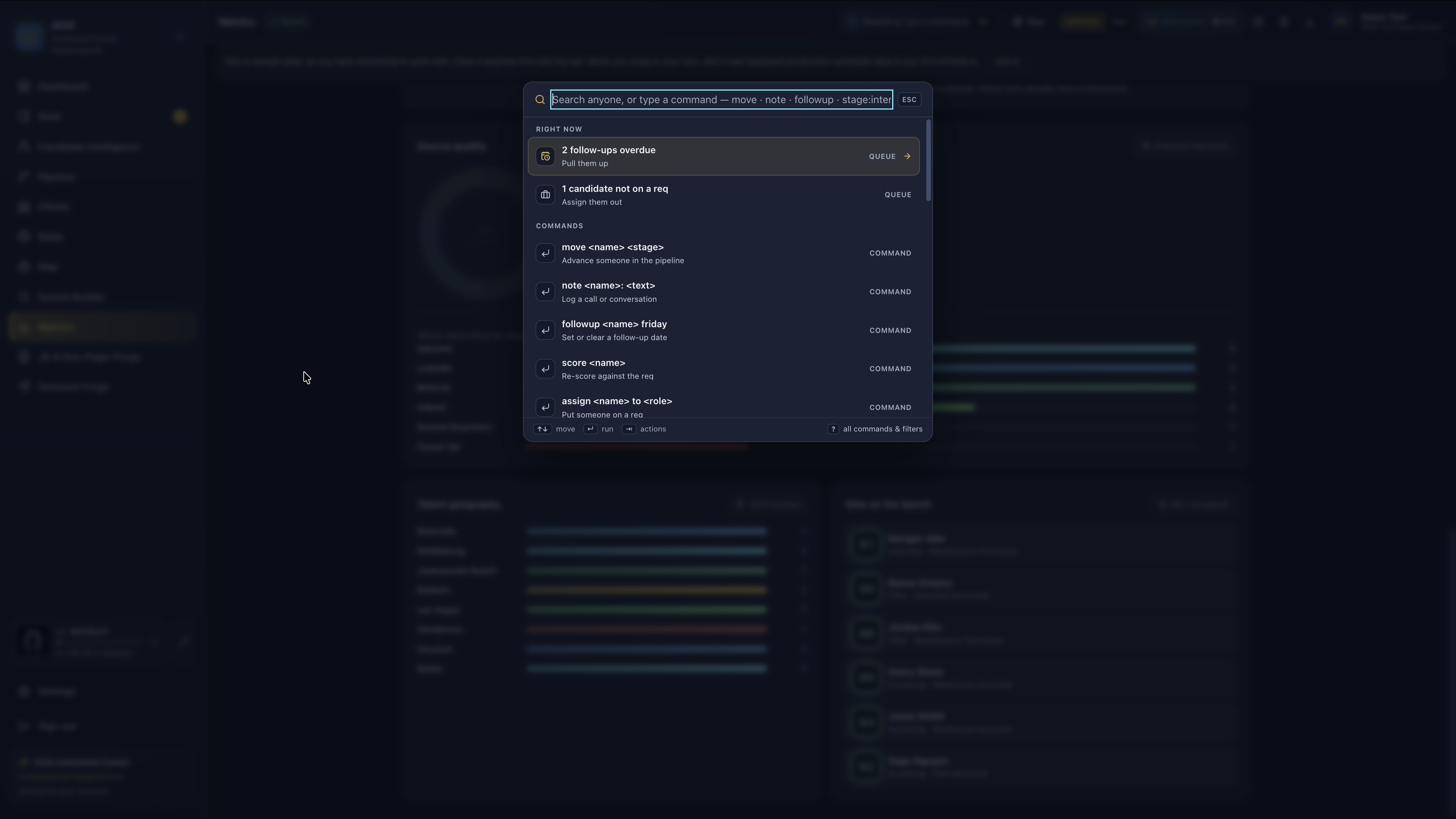Viewport: 1456px width, 819px height.
Task: Click the tab key actions hint
Action: (x=629, y=429)
